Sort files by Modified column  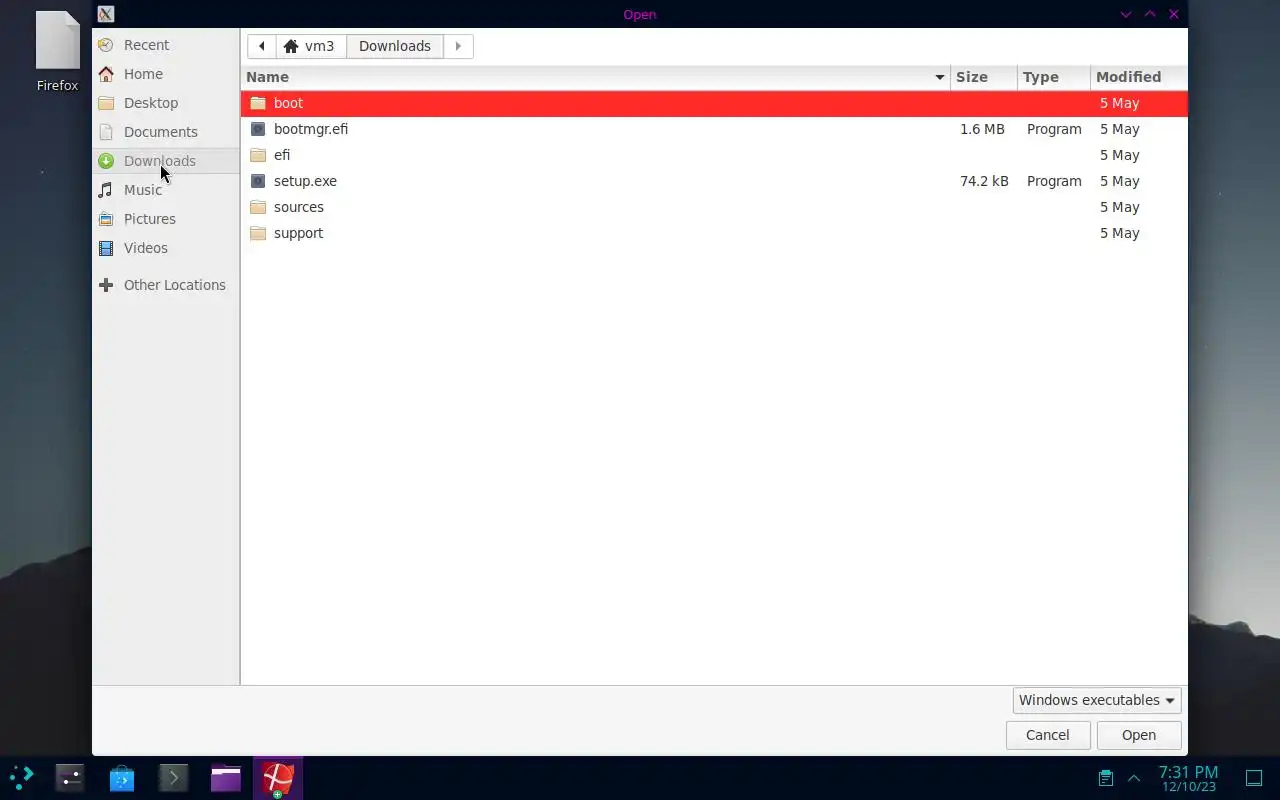1139,77
